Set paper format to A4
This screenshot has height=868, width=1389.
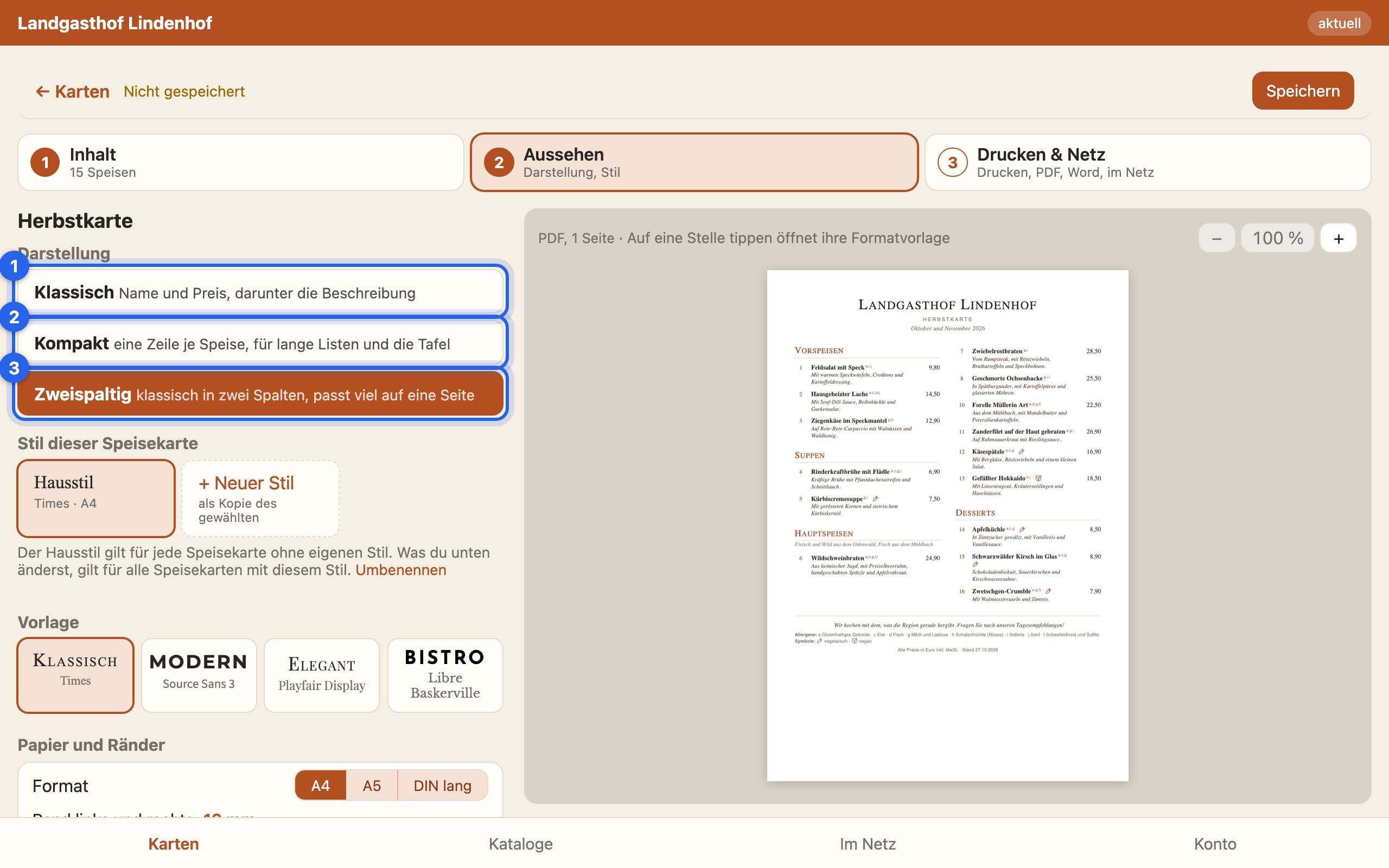coord(320,786)
